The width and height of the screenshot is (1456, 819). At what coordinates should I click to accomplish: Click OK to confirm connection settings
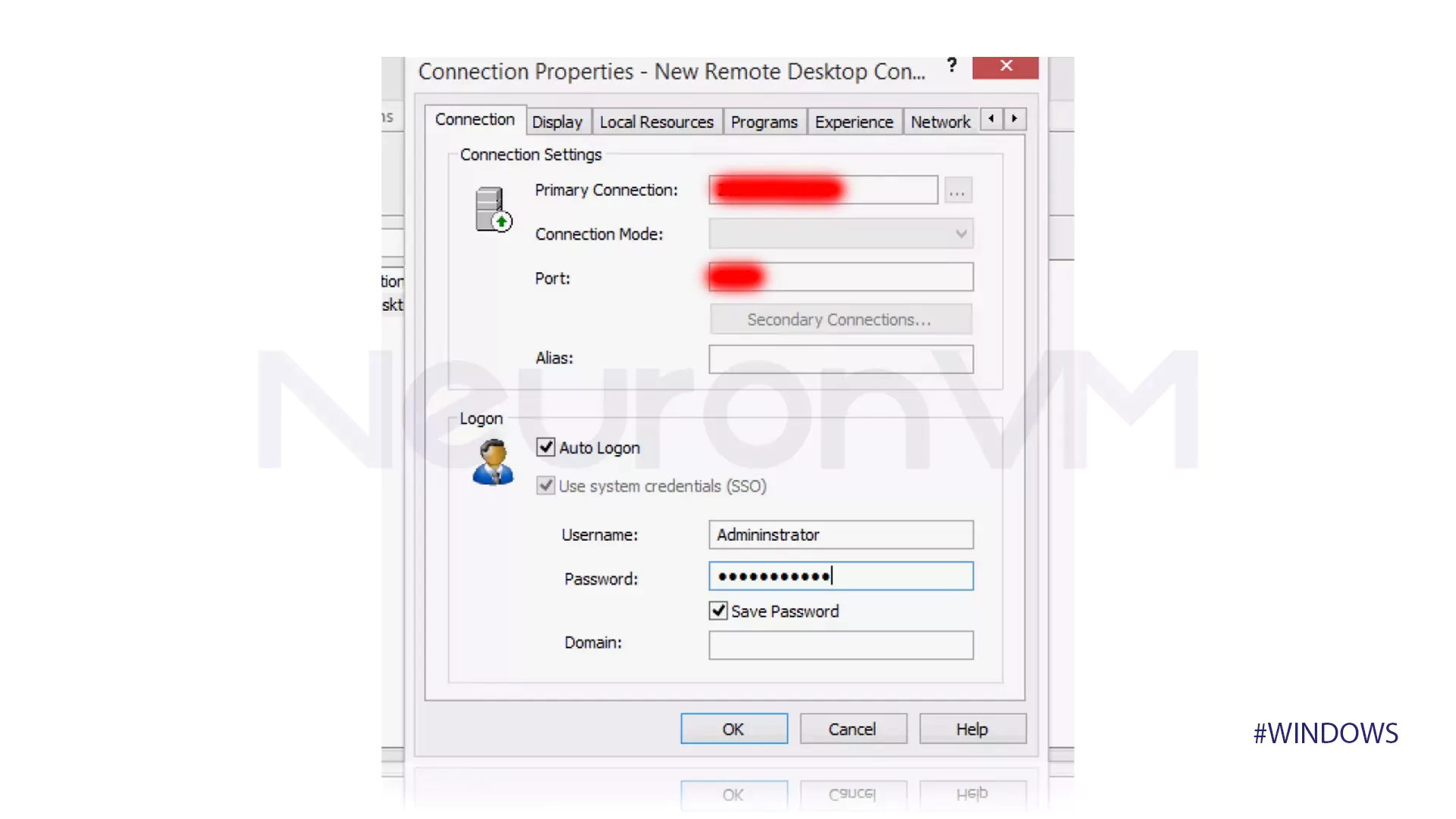pos(733,729)
